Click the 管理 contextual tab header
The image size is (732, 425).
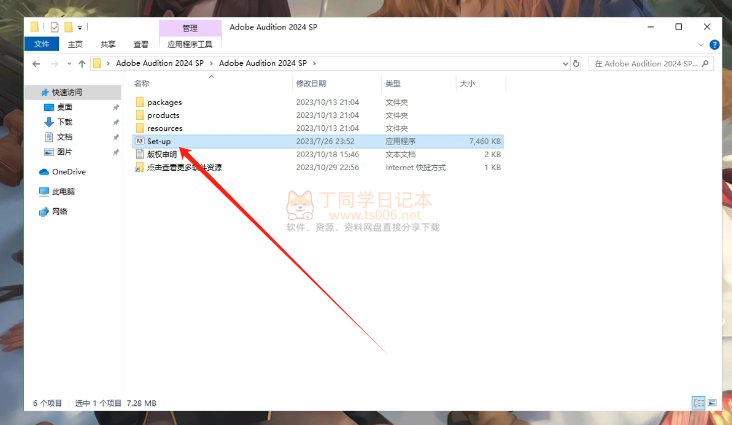[x=190, y=28]
